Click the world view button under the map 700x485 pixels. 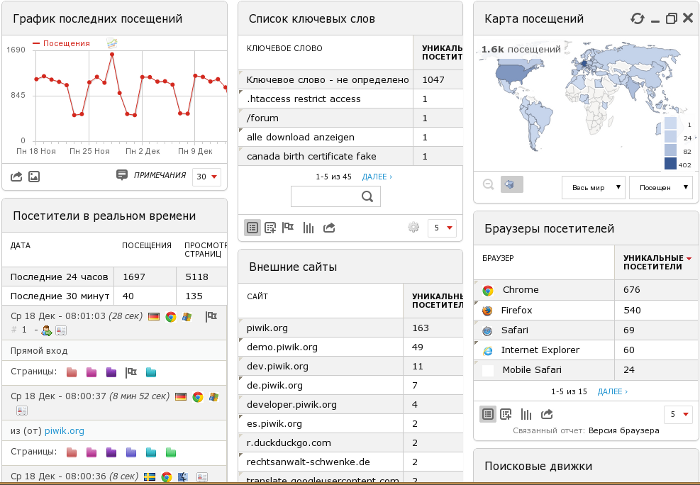(x=512, y=184)
